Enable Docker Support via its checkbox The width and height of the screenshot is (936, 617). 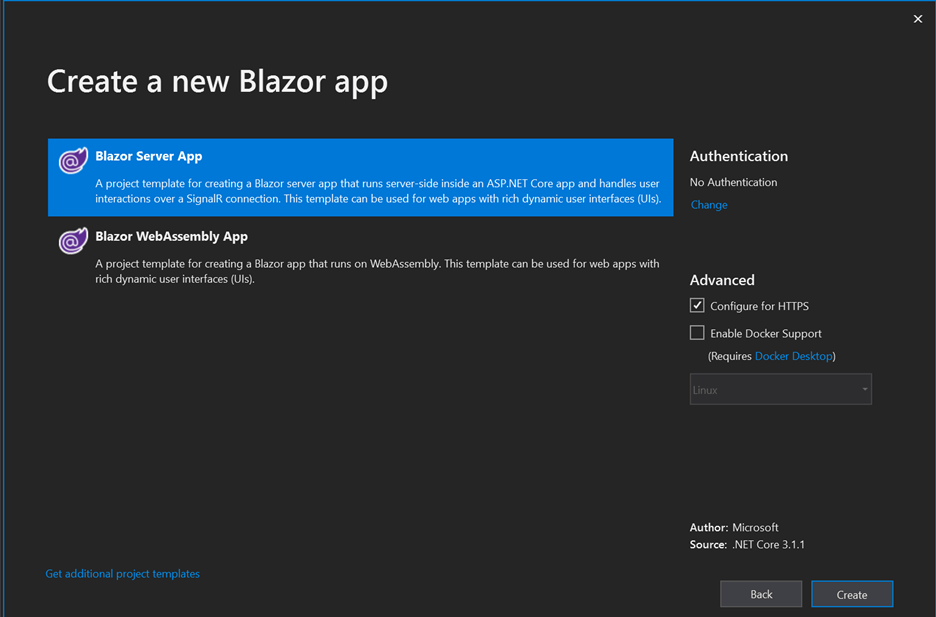[x=697, y=333]
